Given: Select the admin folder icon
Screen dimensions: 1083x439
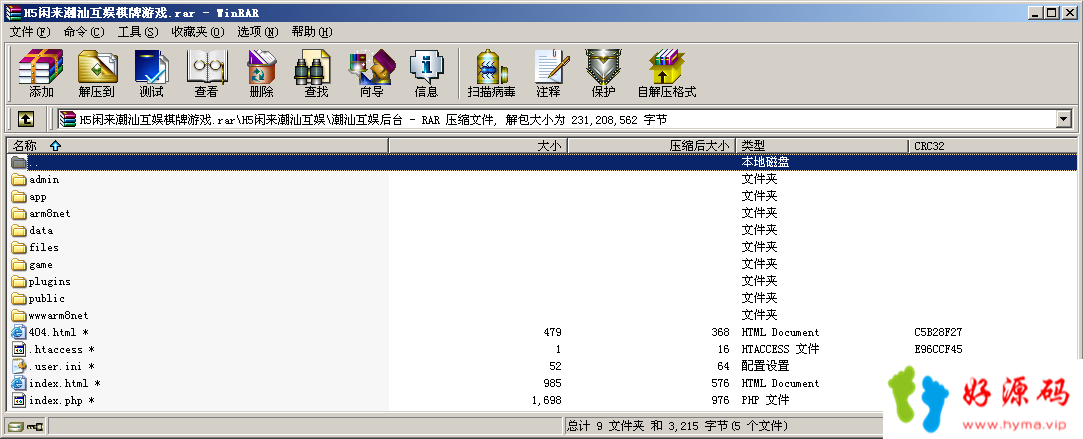Looking at the screenshot, I should click(19, 179).
